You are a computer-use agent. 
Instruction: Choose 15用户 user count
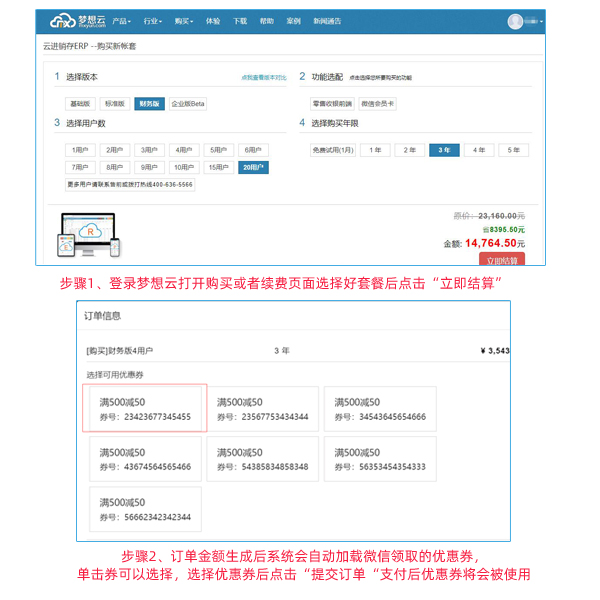click(218, 167)
